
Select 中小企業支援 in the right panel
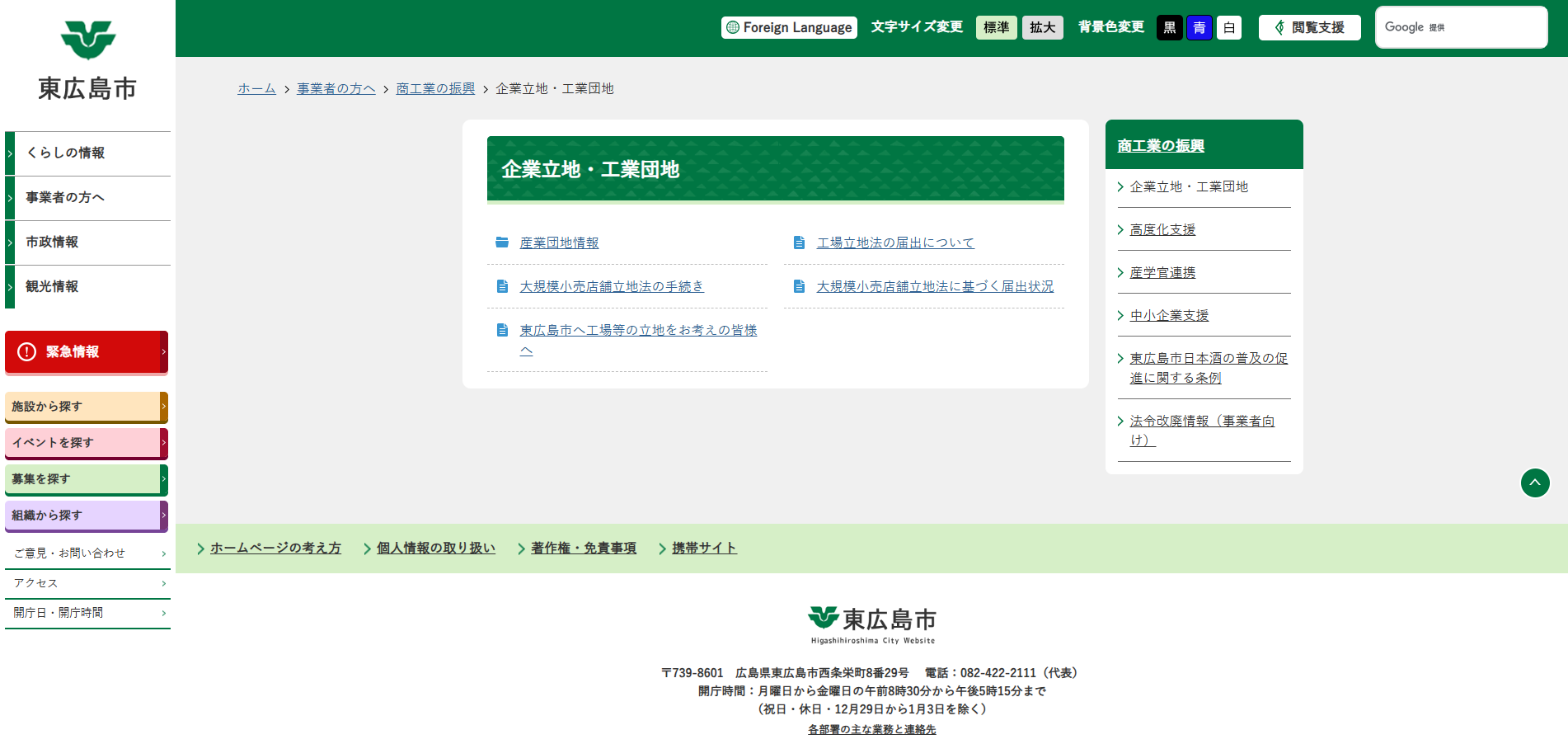pyautogui.click(x=1169, y=316)
